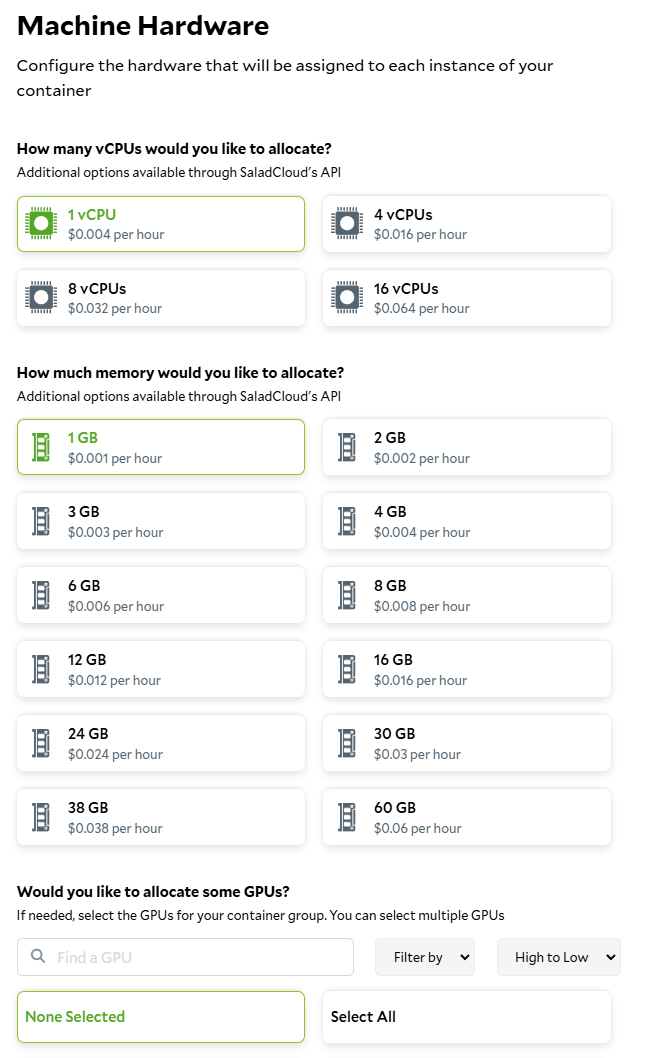Click the green chip icon for 1 vCPU
The width and height of the screenshot is (648, 1058).
tap(41, 223)
